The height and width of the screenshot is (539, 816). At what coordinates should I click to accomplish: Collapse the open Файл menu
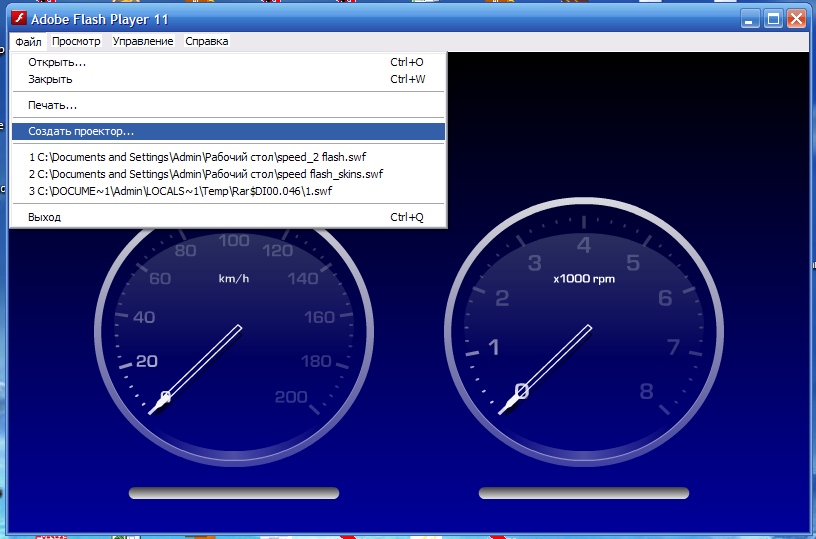click(28, 41)
